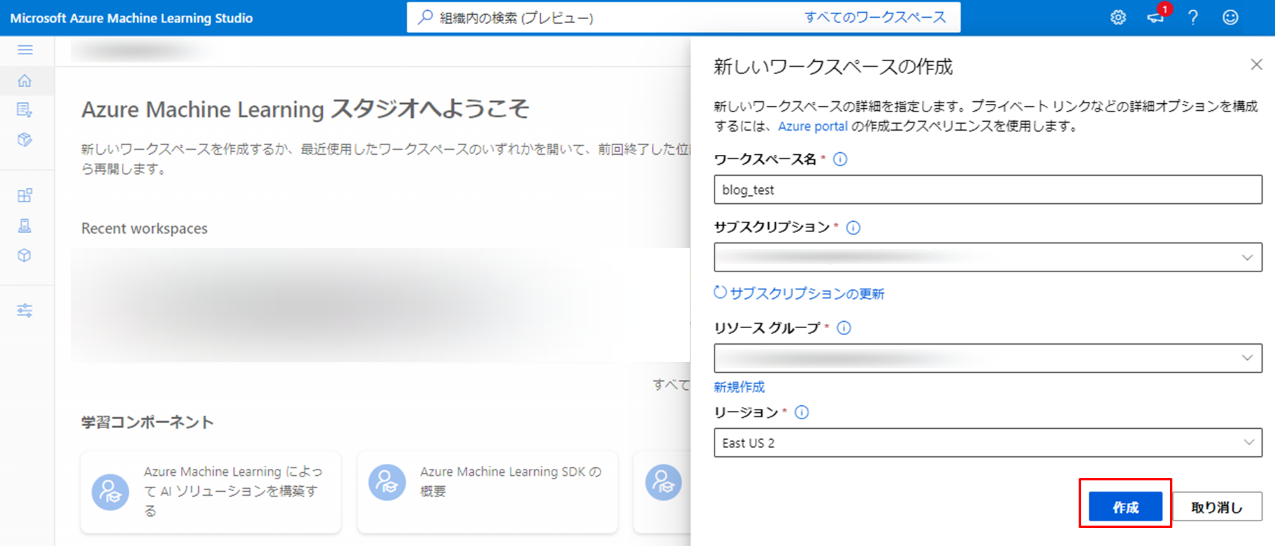The width and height of the screenshot is (1275, 546).
Task: Click the Microsoft Azure Machine Learning Studio title
Action: tap(131, 18)
